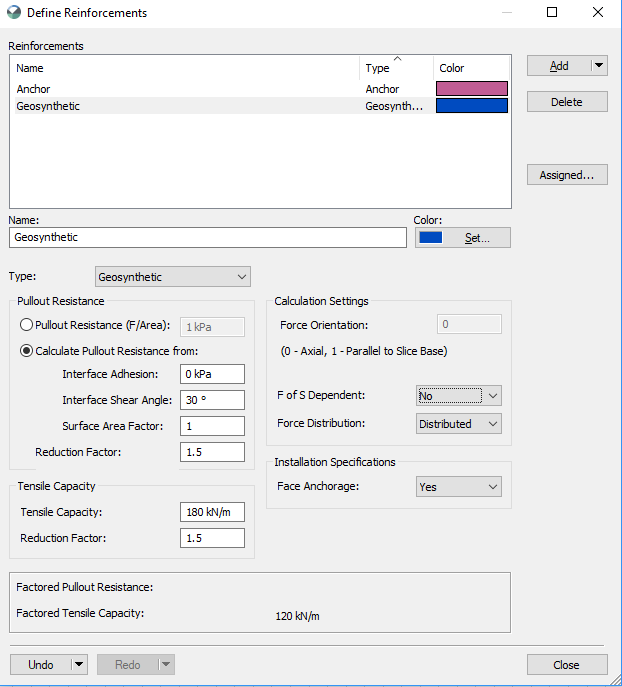The image size is (622, 687).
Task: Select Calculate Pullout Resistance from option
Action: 26,351
